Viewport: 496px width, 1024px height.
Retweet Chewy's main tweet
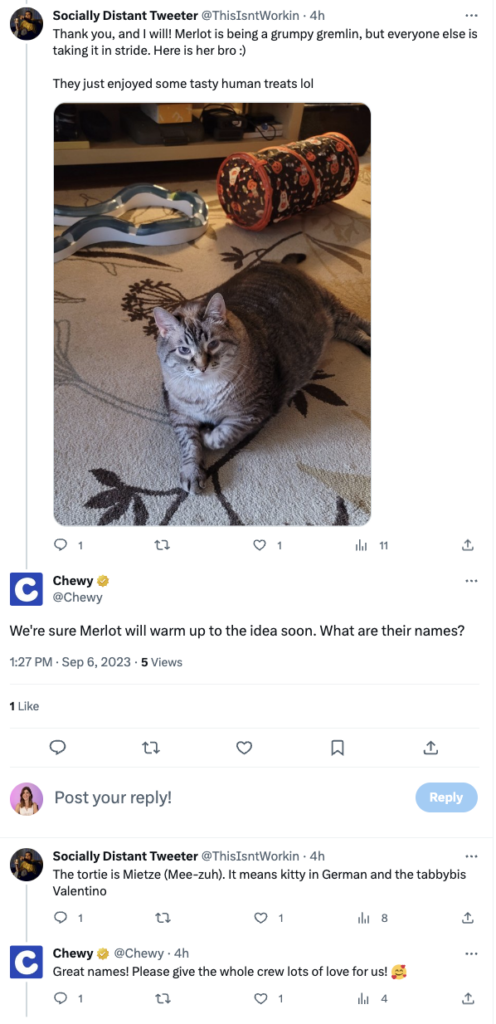[x=151, y=747]
